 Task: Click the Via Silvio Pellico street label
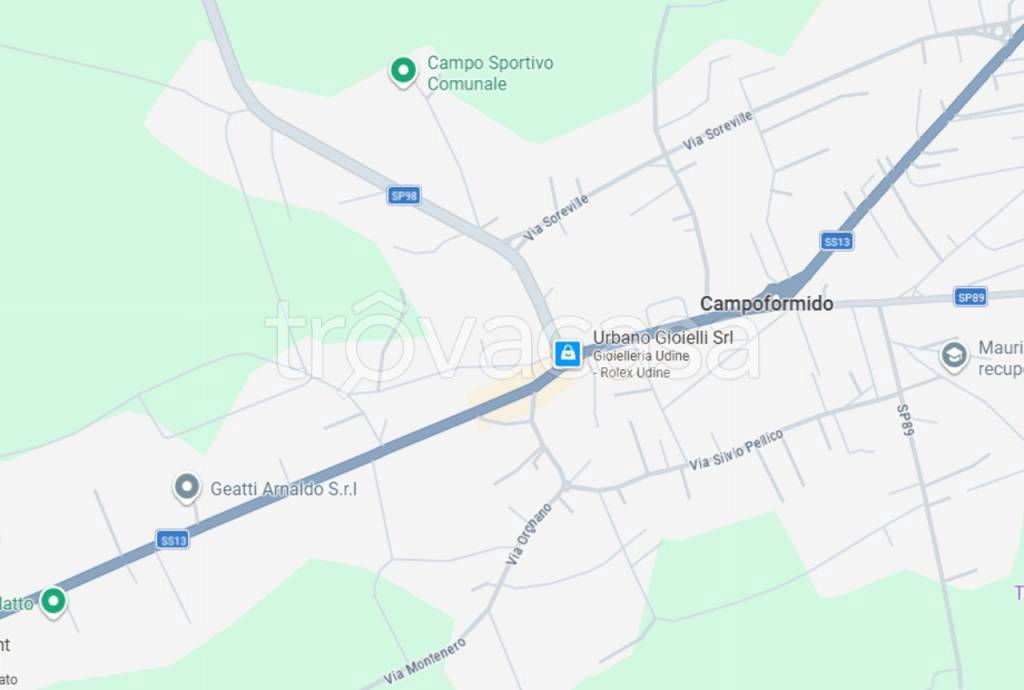click(x=736, y=450)
